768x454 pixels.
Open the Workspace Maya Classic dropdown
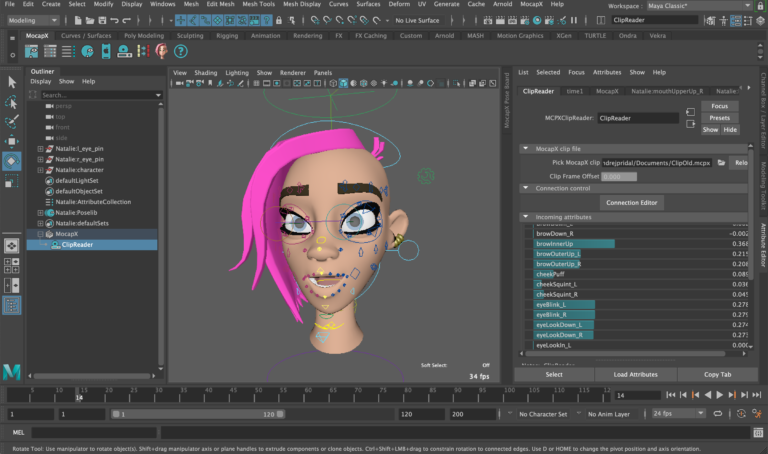[x=699, y=6]
